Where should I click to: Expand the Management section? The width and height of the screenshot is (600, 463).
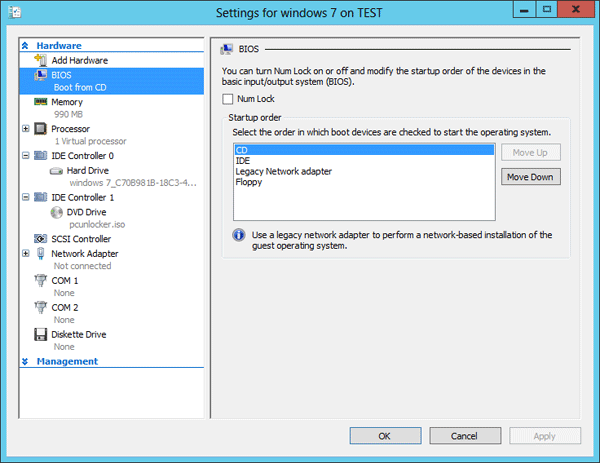(x=26, y=362)
